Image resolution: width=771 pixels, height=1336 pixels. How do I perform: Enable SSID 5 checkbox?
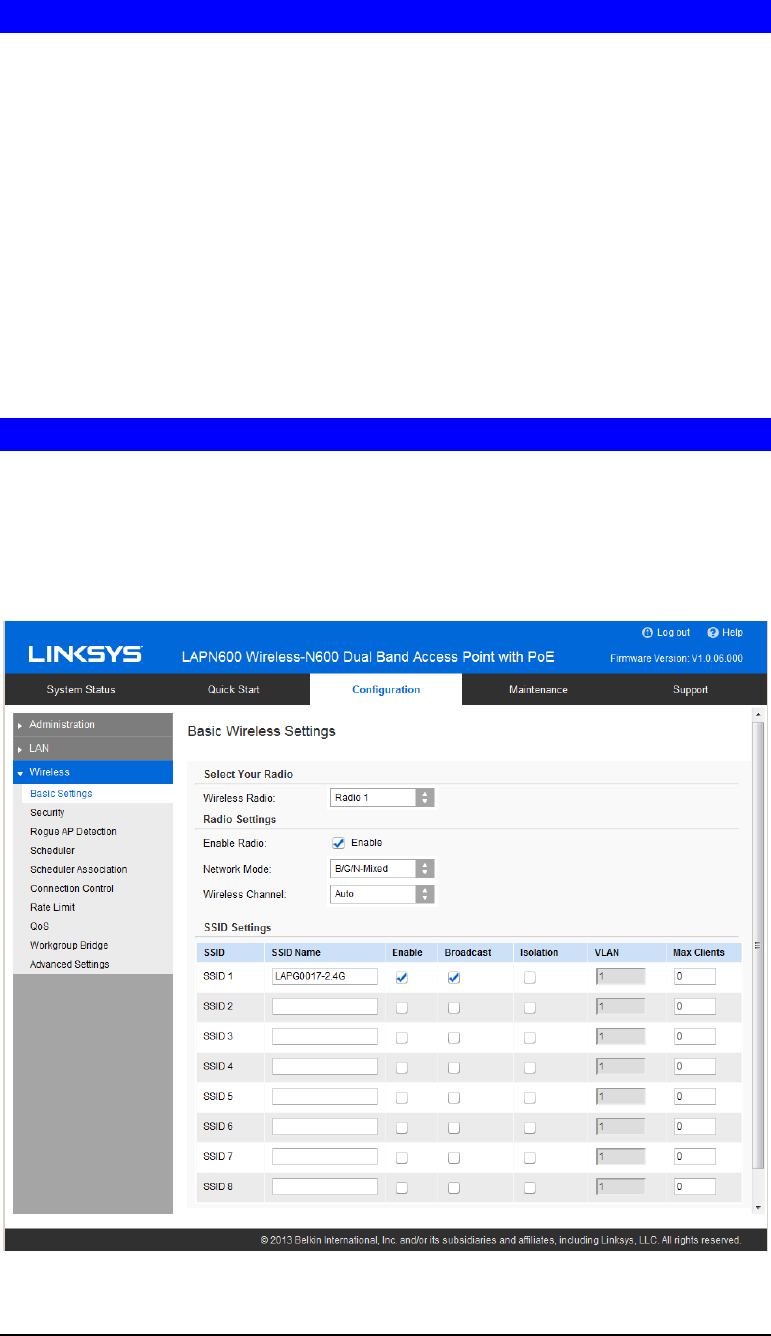pos(402,1098)
